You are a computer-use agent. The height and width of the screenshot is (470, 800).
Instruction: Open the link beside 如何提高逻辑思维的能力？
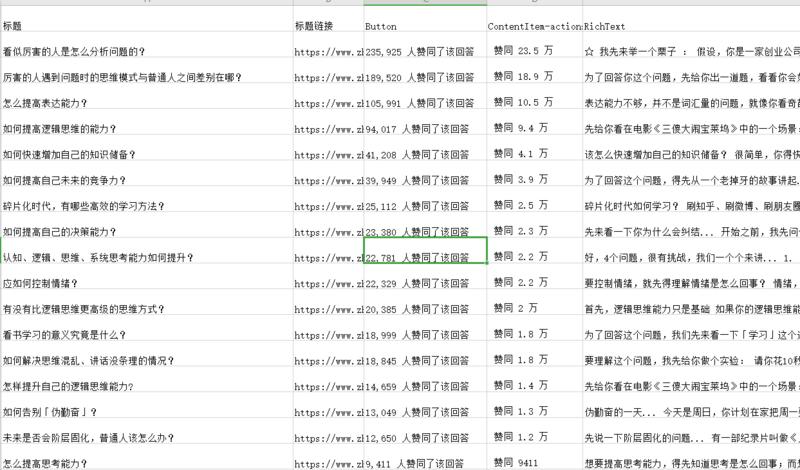(x=327, y=128)
